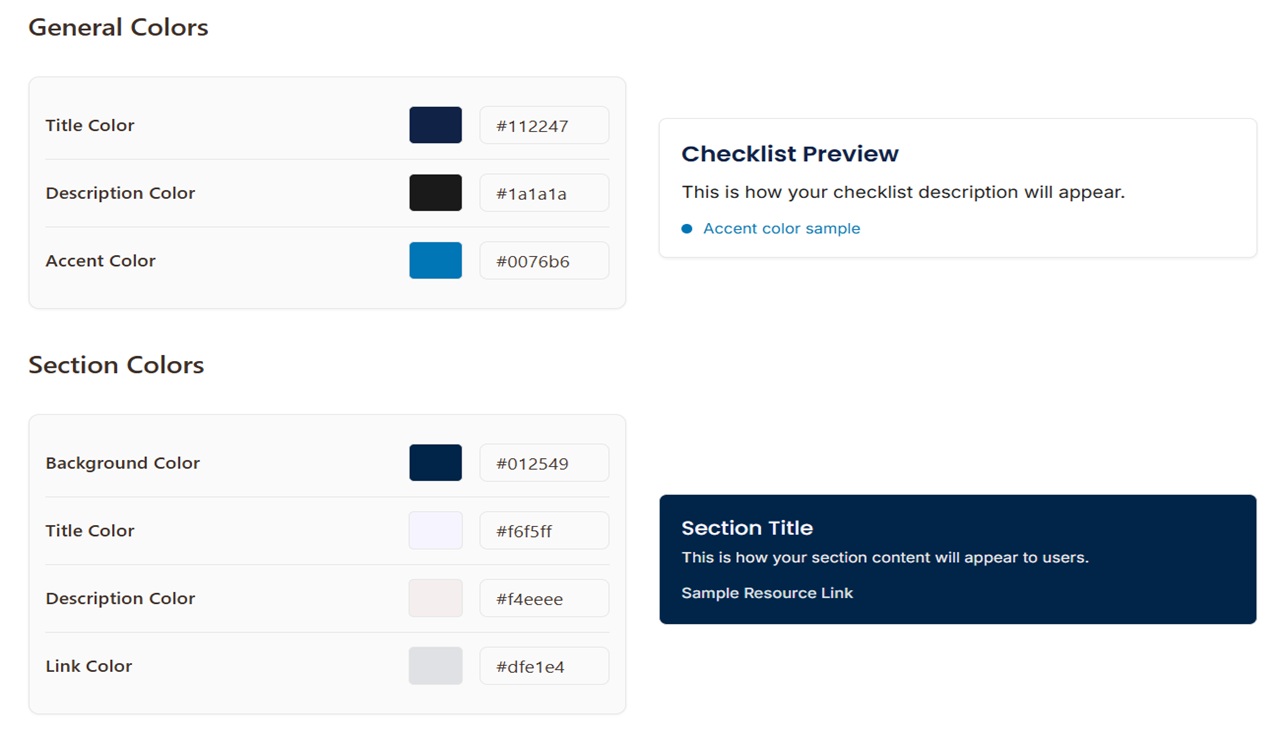Open the Accent Color picker swatch

435,260
